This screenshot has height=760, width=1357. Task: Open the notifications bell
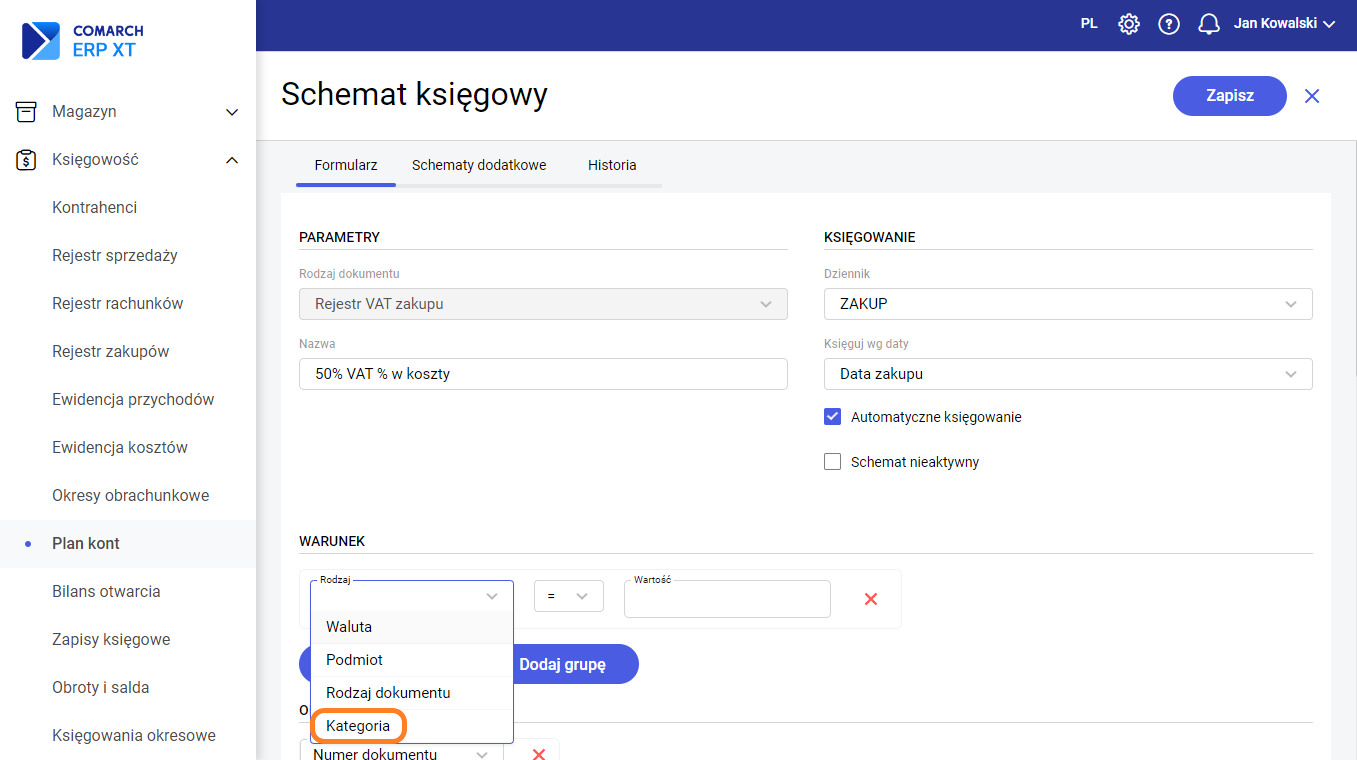1209,24
